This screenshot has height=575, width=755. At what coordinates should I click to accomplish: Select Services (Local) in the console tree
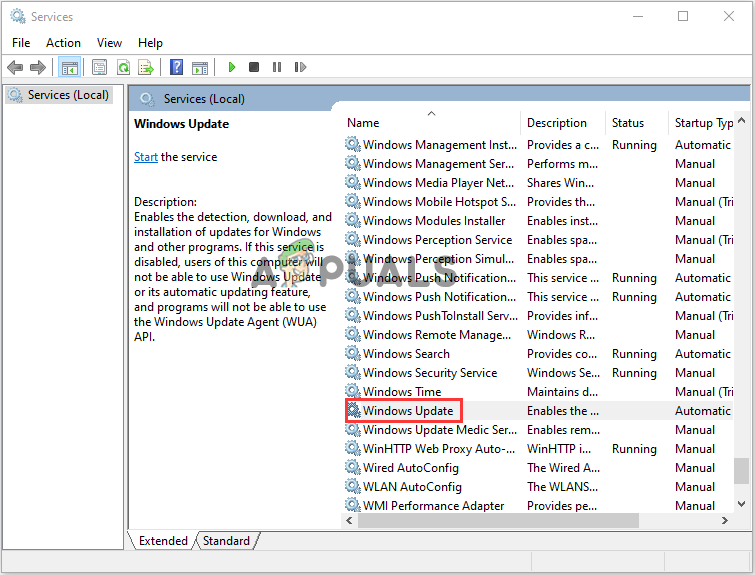(x=60, y=95)
